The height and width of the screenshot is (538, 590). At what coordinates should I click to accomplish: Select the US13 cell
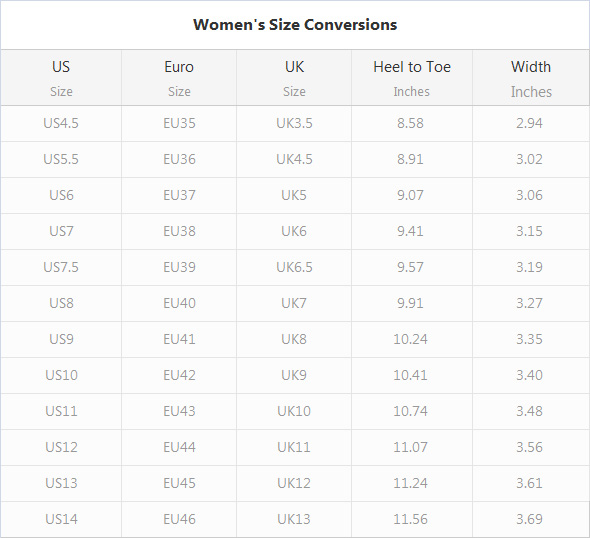[x=61, y=483]
